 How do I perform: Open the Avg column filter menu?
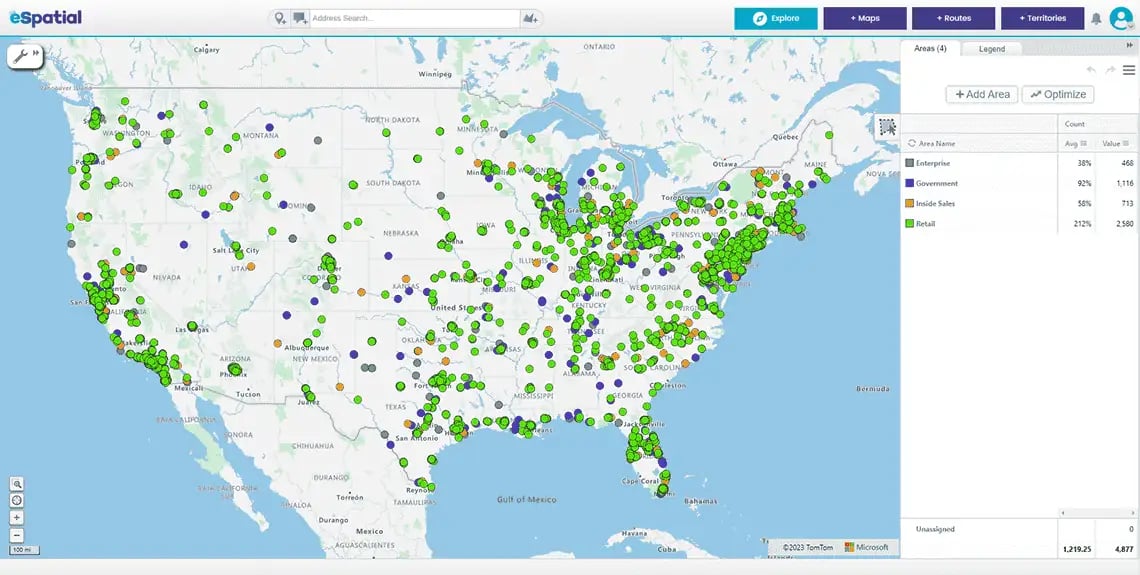coord(1083,144)
